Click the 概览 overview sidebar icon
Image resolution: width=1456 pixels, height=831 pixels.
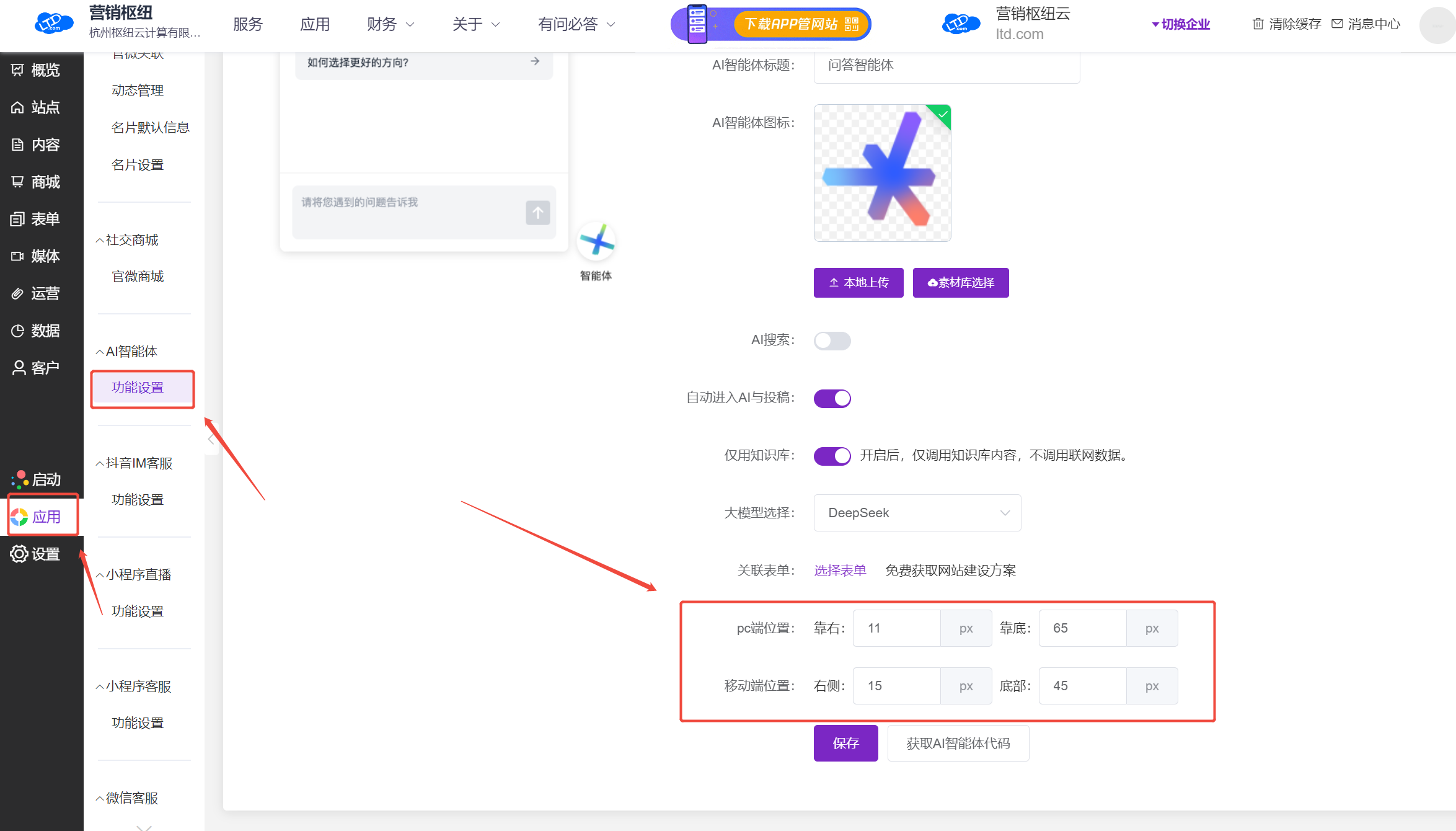[x=18, y=70]
